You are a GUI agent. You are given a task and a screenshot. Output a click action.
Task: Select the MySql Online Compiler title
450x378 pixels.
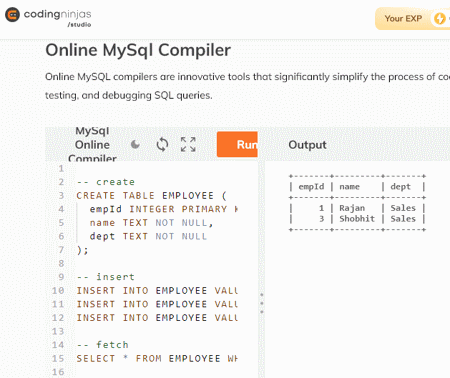(x=92, y=145)
